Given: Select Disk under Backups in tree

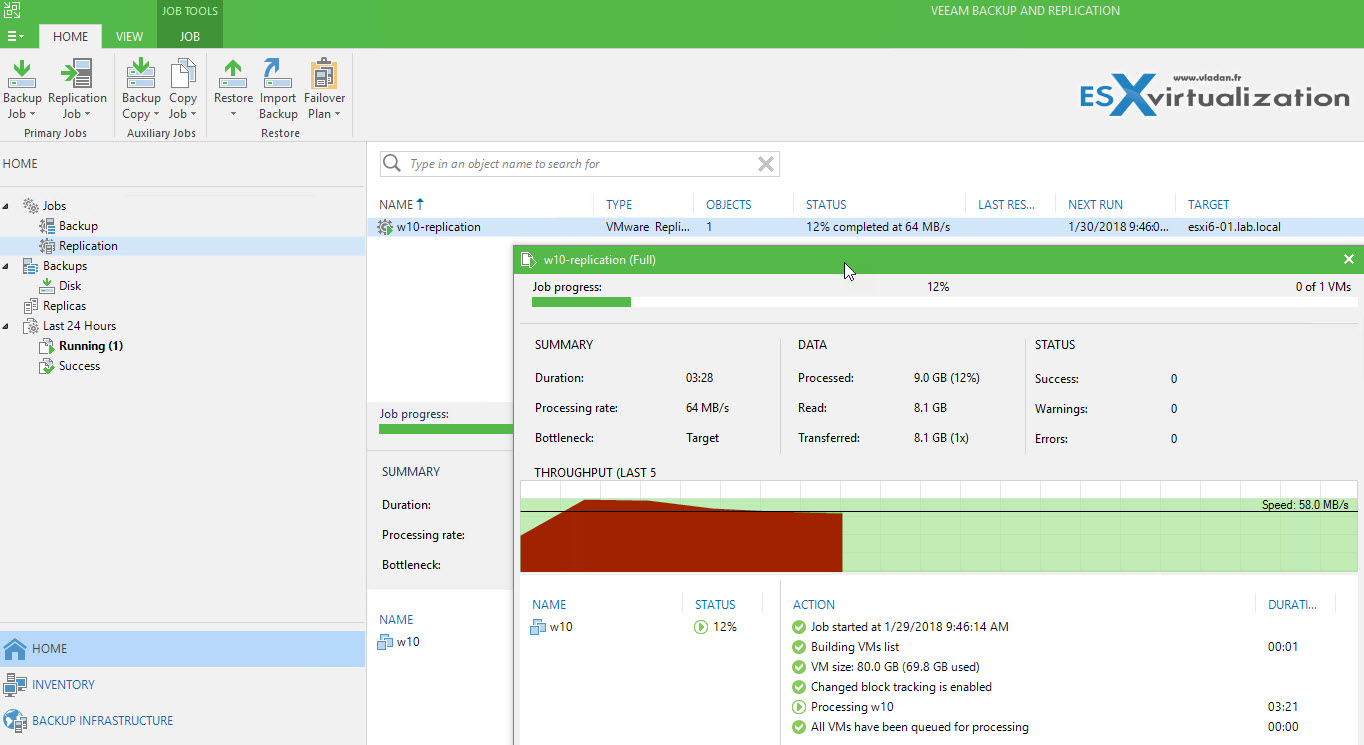Looking at the screenshot, I should (70, 286).
